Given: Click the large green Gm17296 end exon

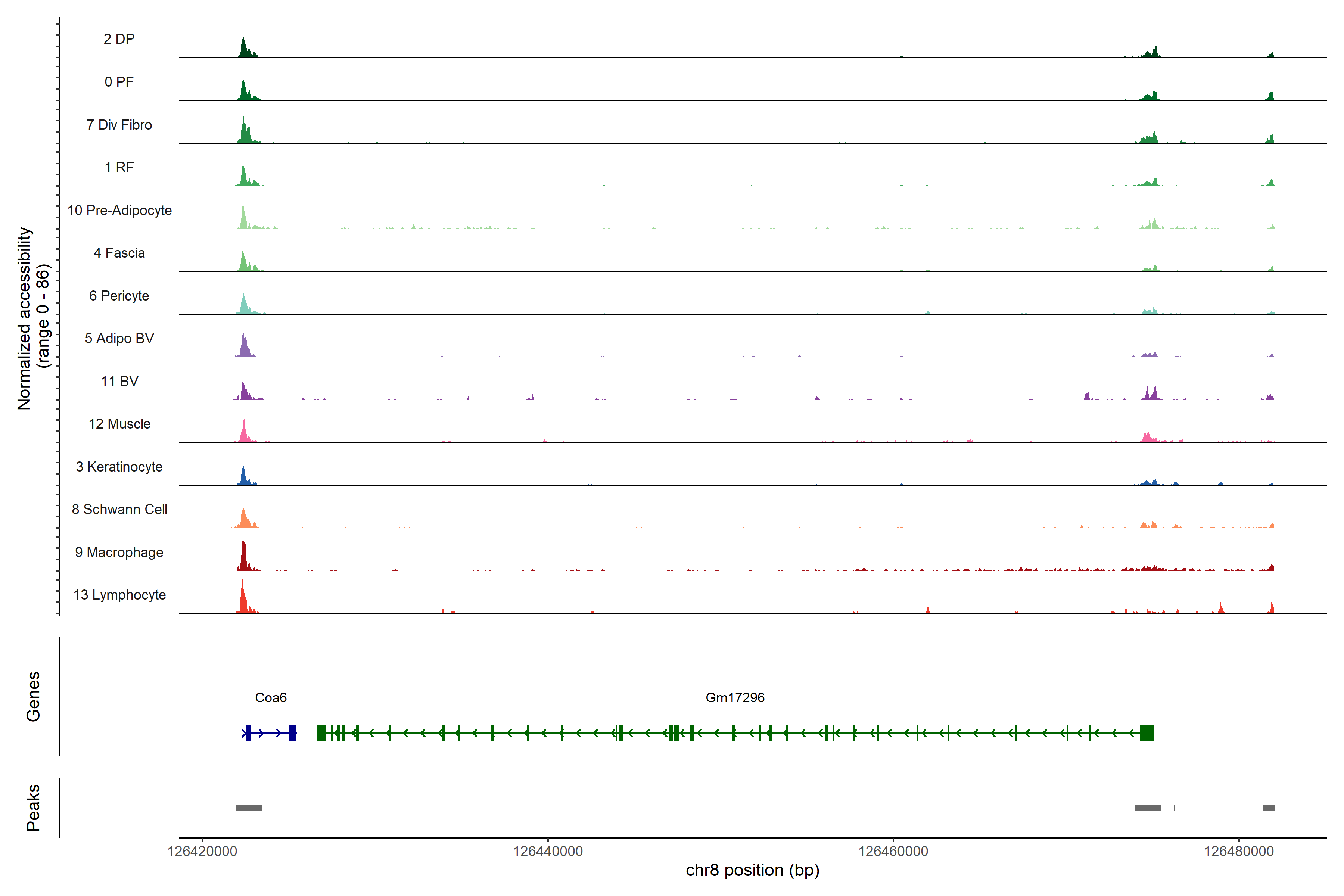Looking at the screenshot, I should [x=1146, y=732].
